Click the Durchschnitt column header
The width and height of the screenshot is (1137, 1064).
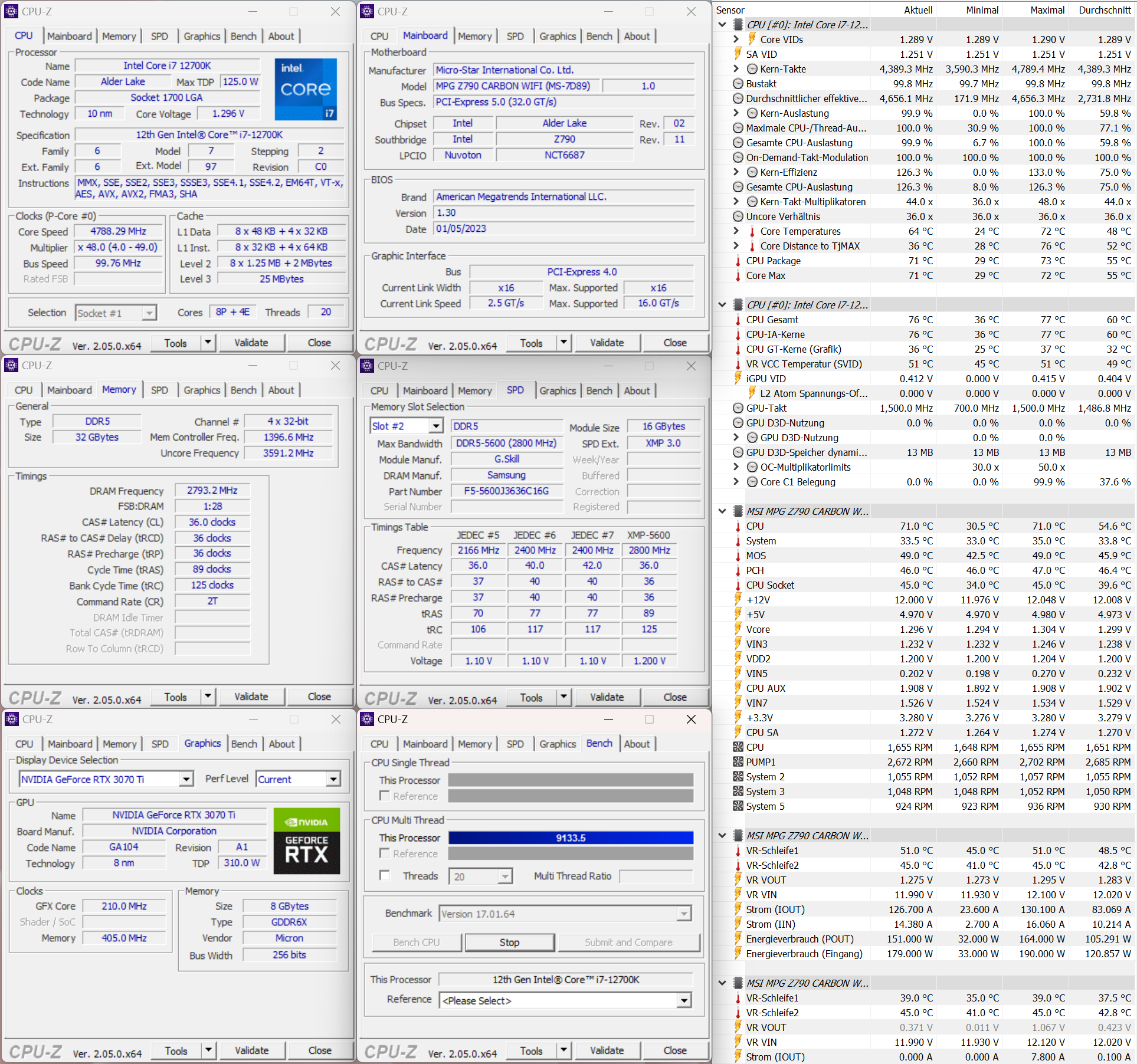point(1104,10)
